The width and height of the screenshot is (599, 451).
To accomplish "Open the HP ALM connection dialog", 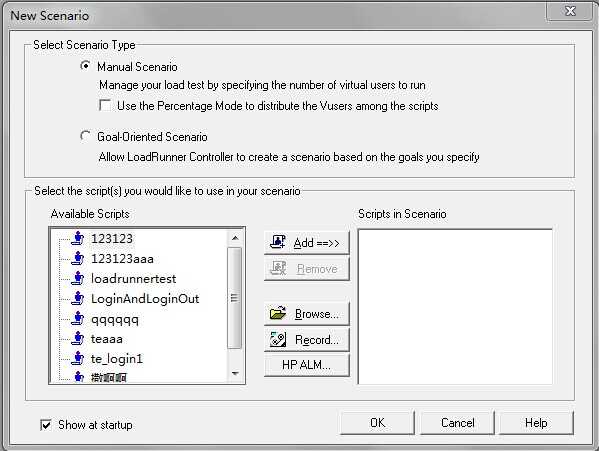I will click(x=307, y=365).
